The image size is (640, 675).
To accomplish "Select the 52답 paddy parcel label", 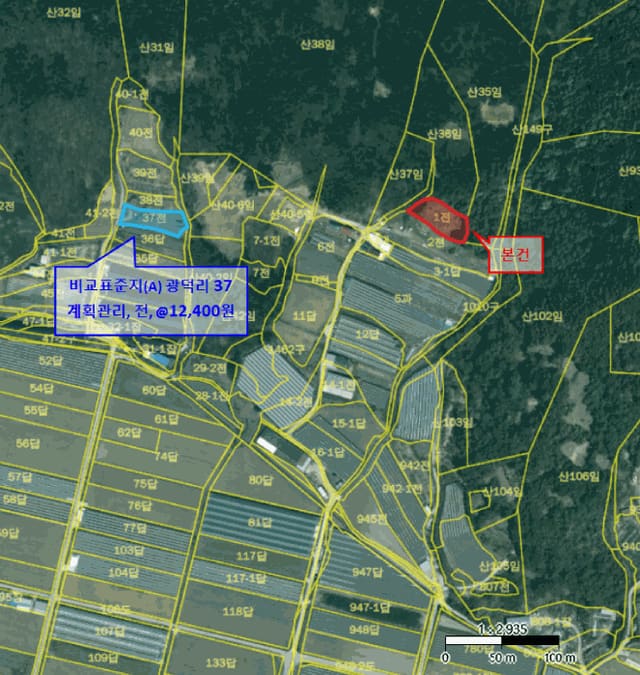I will (x=51, y=360).
